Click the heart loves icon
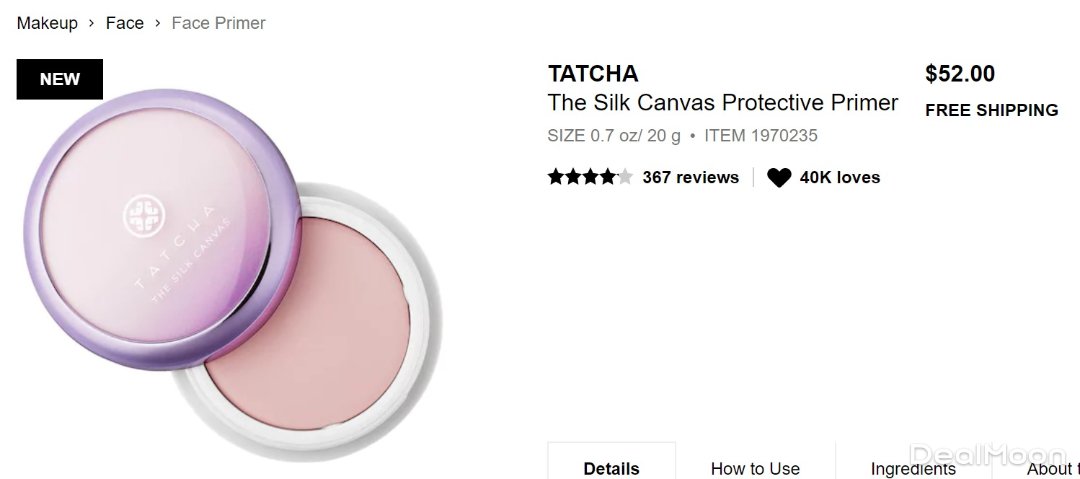The image size is (1080, 479). (779, 178)
